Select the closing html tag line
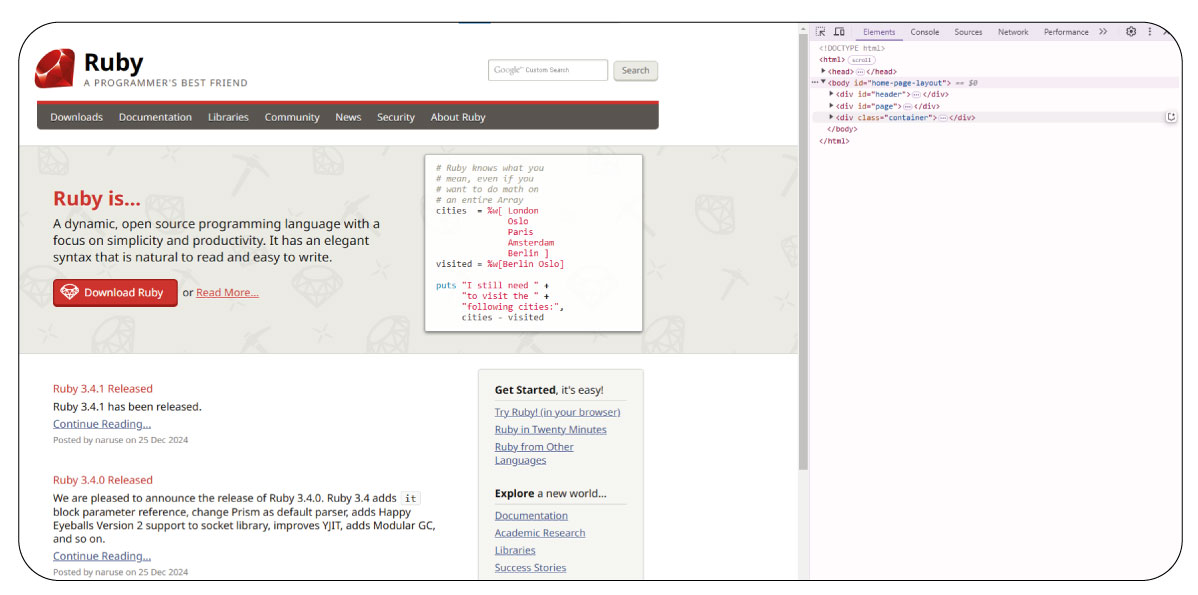The width and height of the screenshot is (1198, 595). tap(834, 141)
